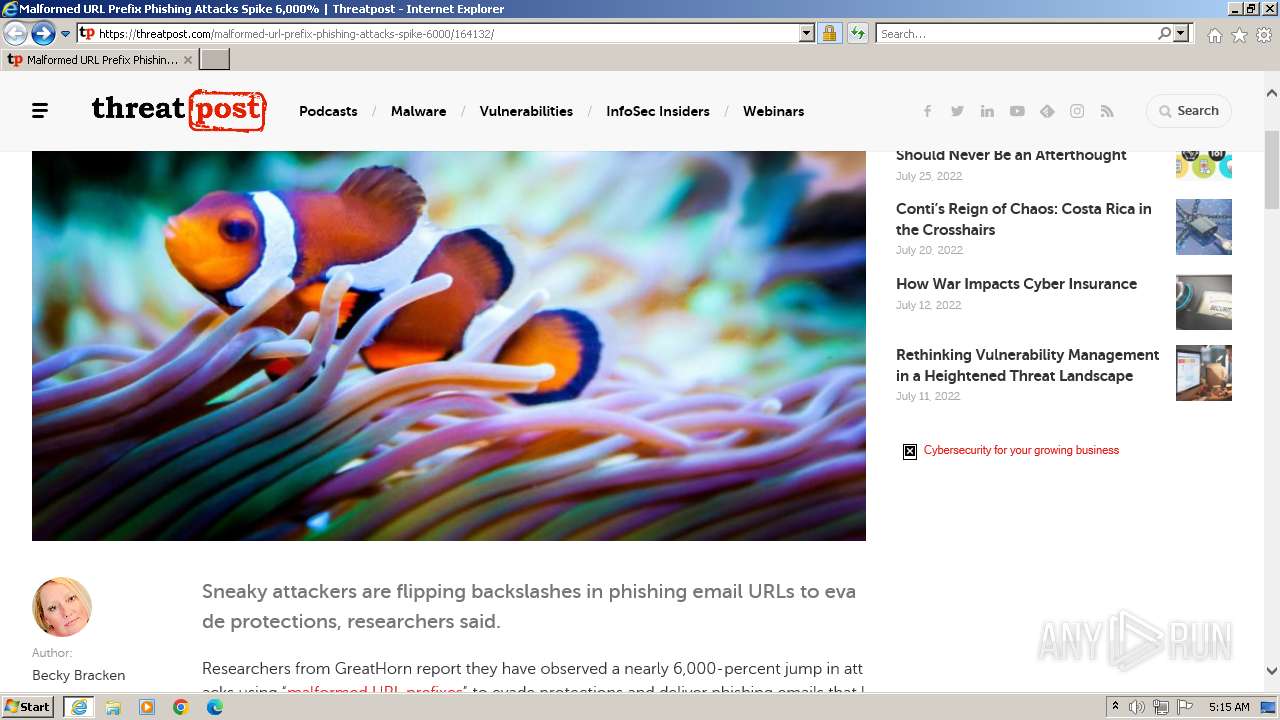Open Action Center flag tray icon

pyautogui.click(x=1185, y=707)
